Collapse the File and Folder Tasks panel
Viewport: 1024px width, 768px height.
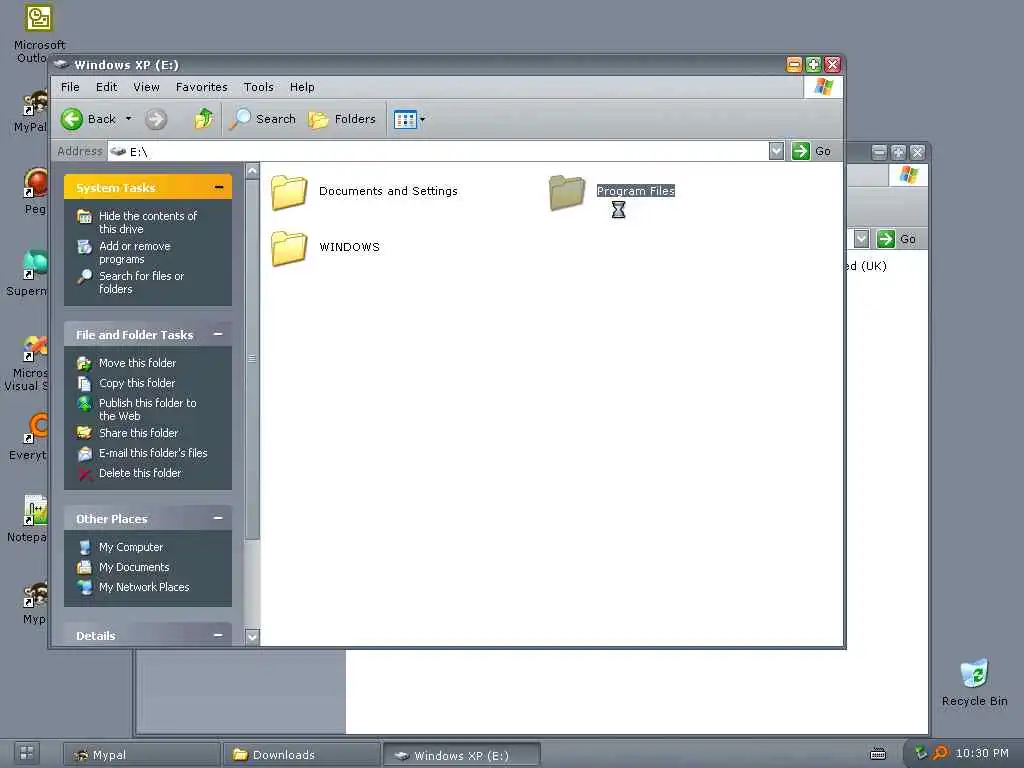[218, 334]
